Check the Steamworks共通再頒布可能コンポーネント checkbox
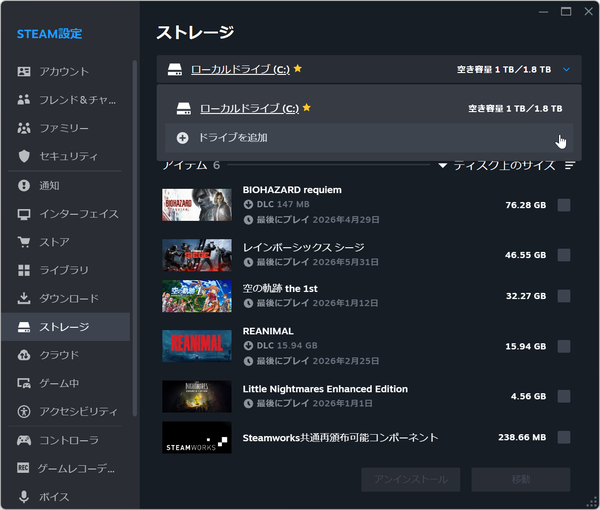 pos(564,437)
